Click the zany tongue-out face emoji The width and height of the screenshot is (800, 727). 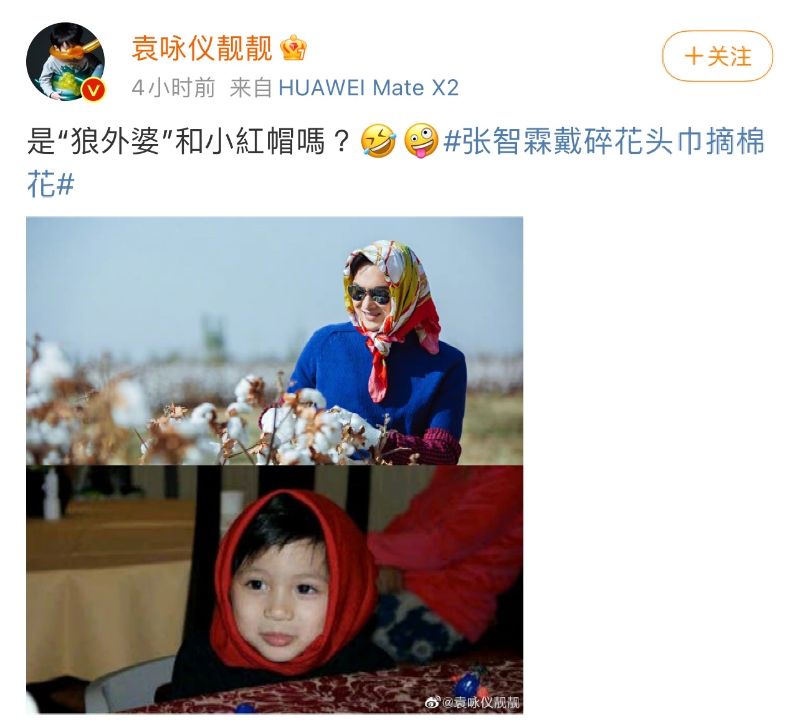(421, 141)
